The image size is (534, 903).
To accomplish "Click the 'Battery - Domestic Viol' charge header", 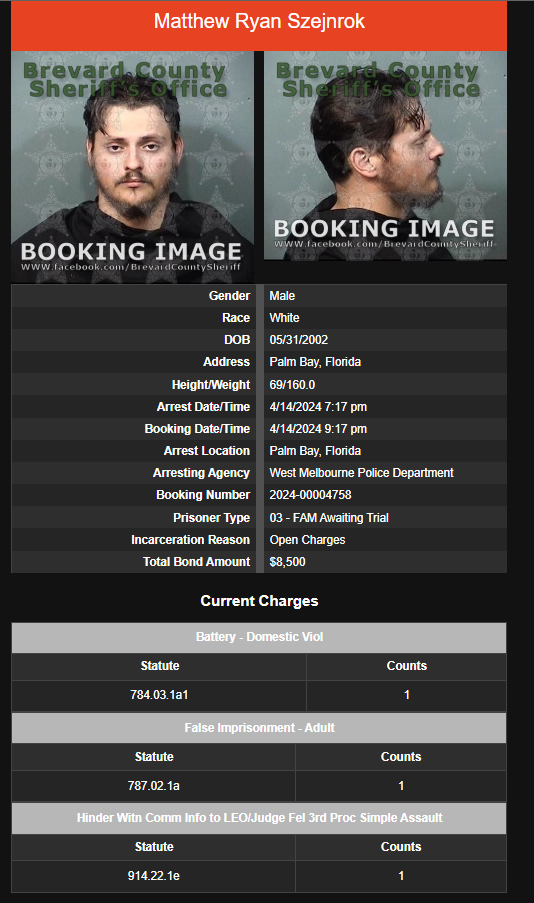I will pyautogui.click(x=259, y=637).
